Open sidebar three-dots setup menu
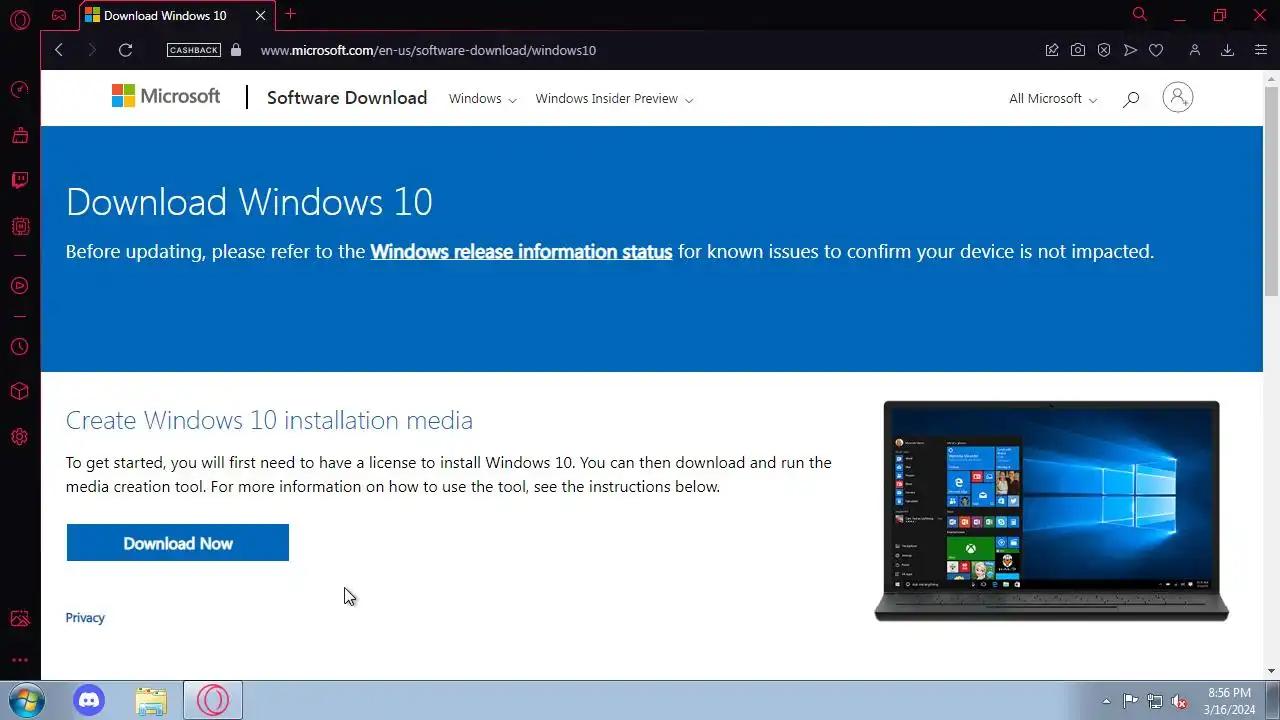Viewport: 1280px width, 720px height. click(x=19, y=660)
